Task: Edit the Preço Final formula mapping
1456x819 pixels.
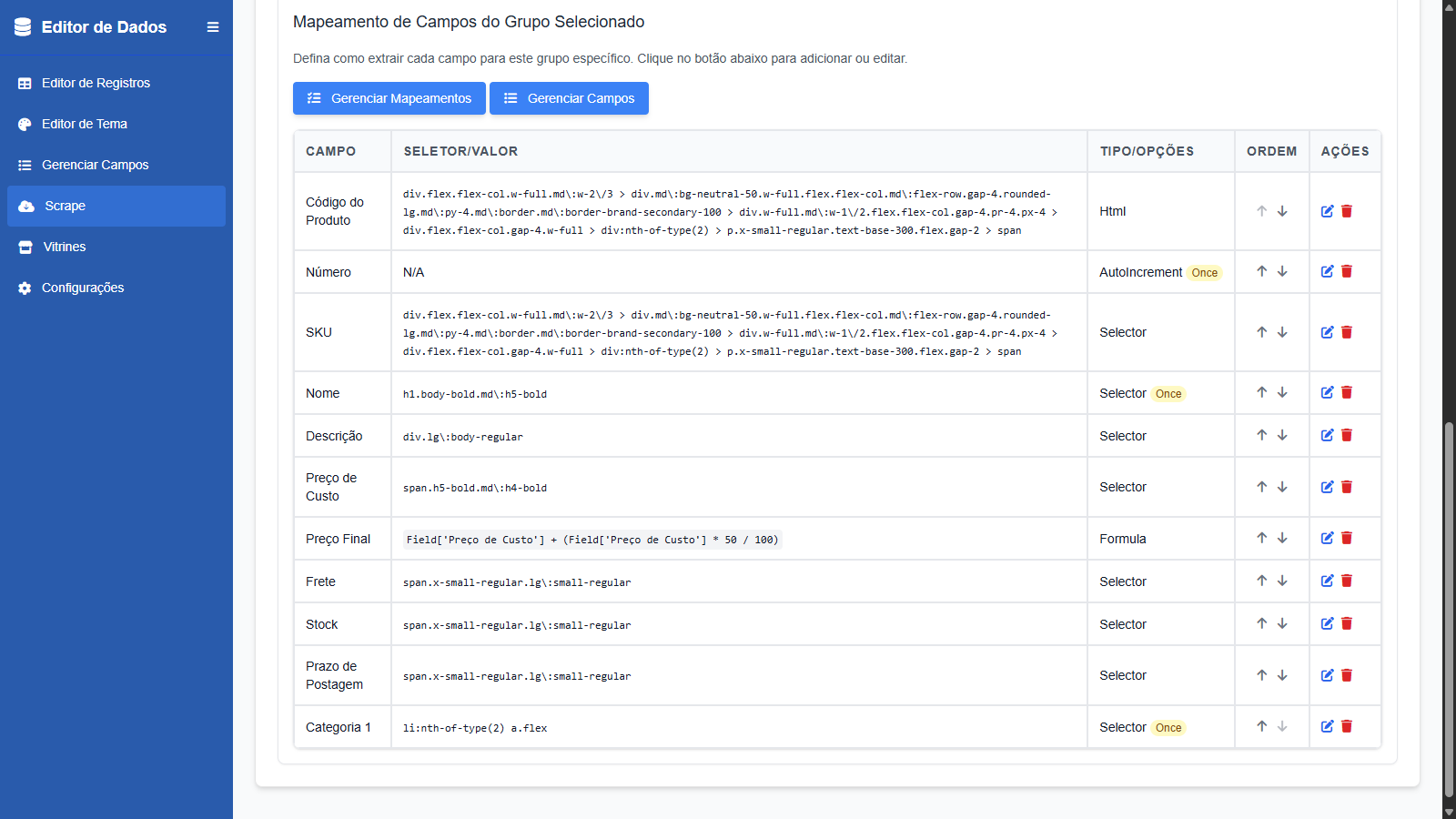Action: click(x=1327, y=538)
